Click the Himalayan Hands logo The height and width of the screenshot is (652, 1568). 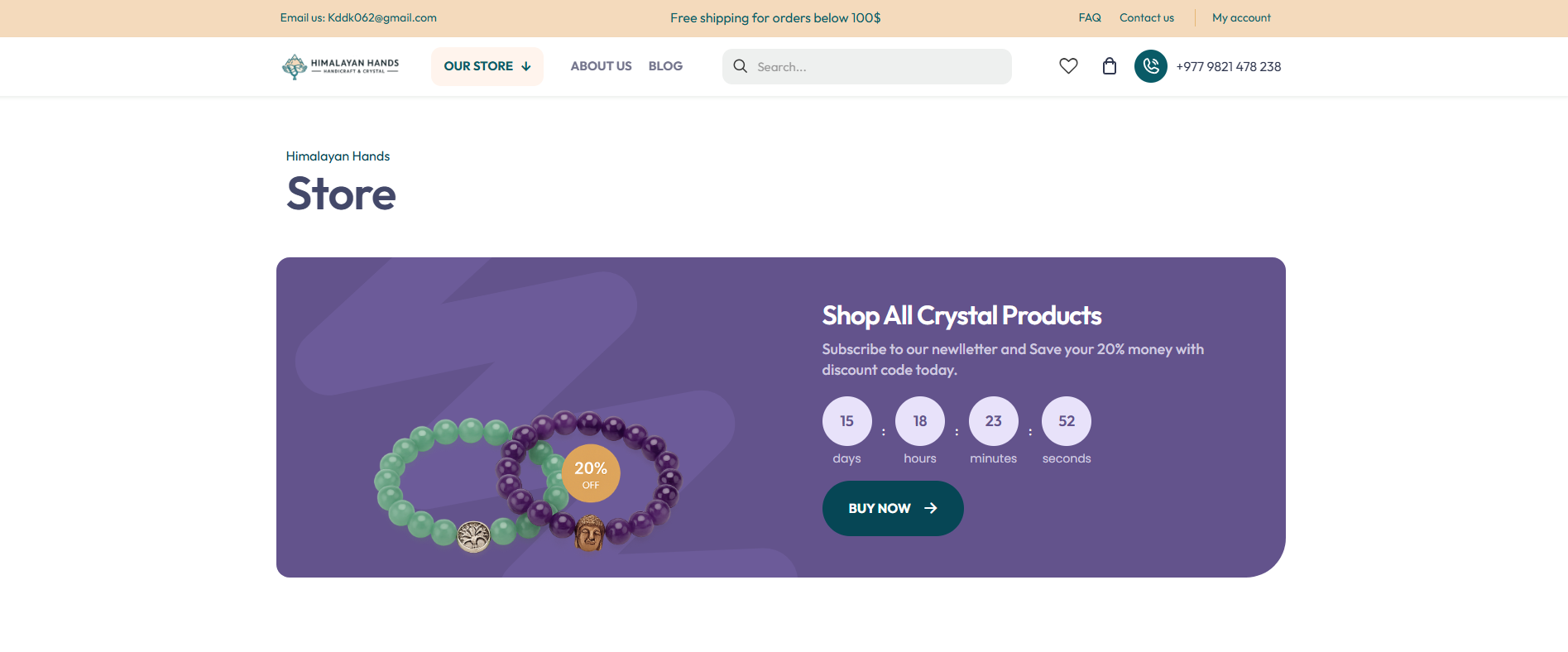click(340, 66)
